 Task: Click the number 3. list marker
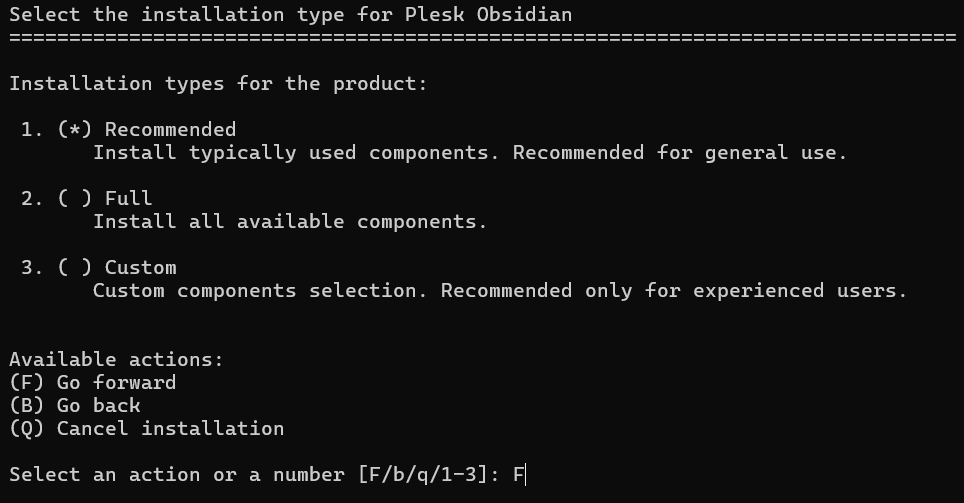coord(32,267)
